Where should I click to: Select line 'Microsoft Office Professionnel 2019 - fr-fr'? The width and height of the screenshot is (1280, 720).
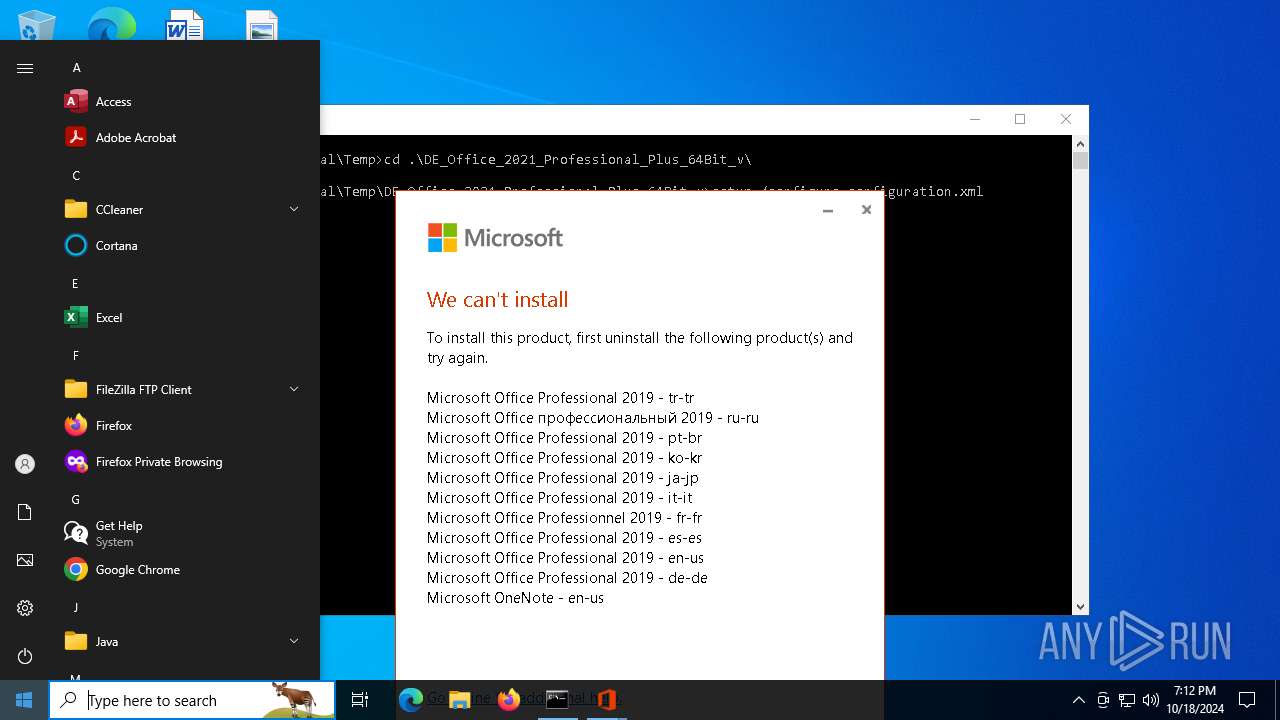click(x=564, y=518)
